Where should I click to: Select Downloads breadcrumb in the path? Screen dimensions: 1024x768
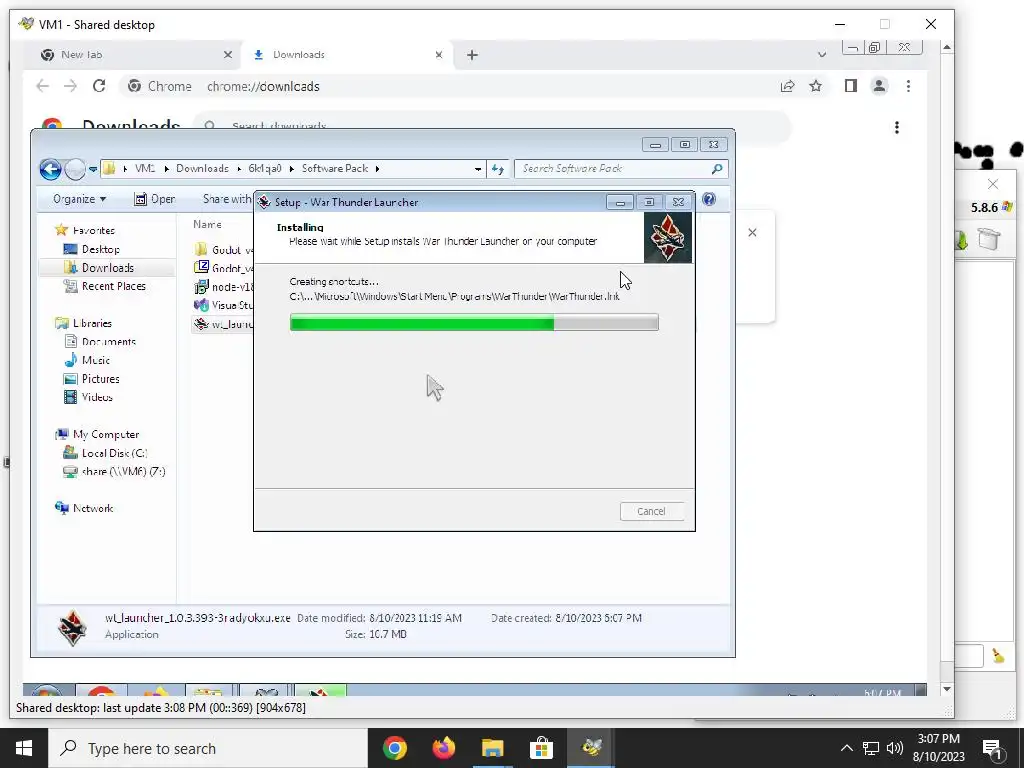point(202,168)
